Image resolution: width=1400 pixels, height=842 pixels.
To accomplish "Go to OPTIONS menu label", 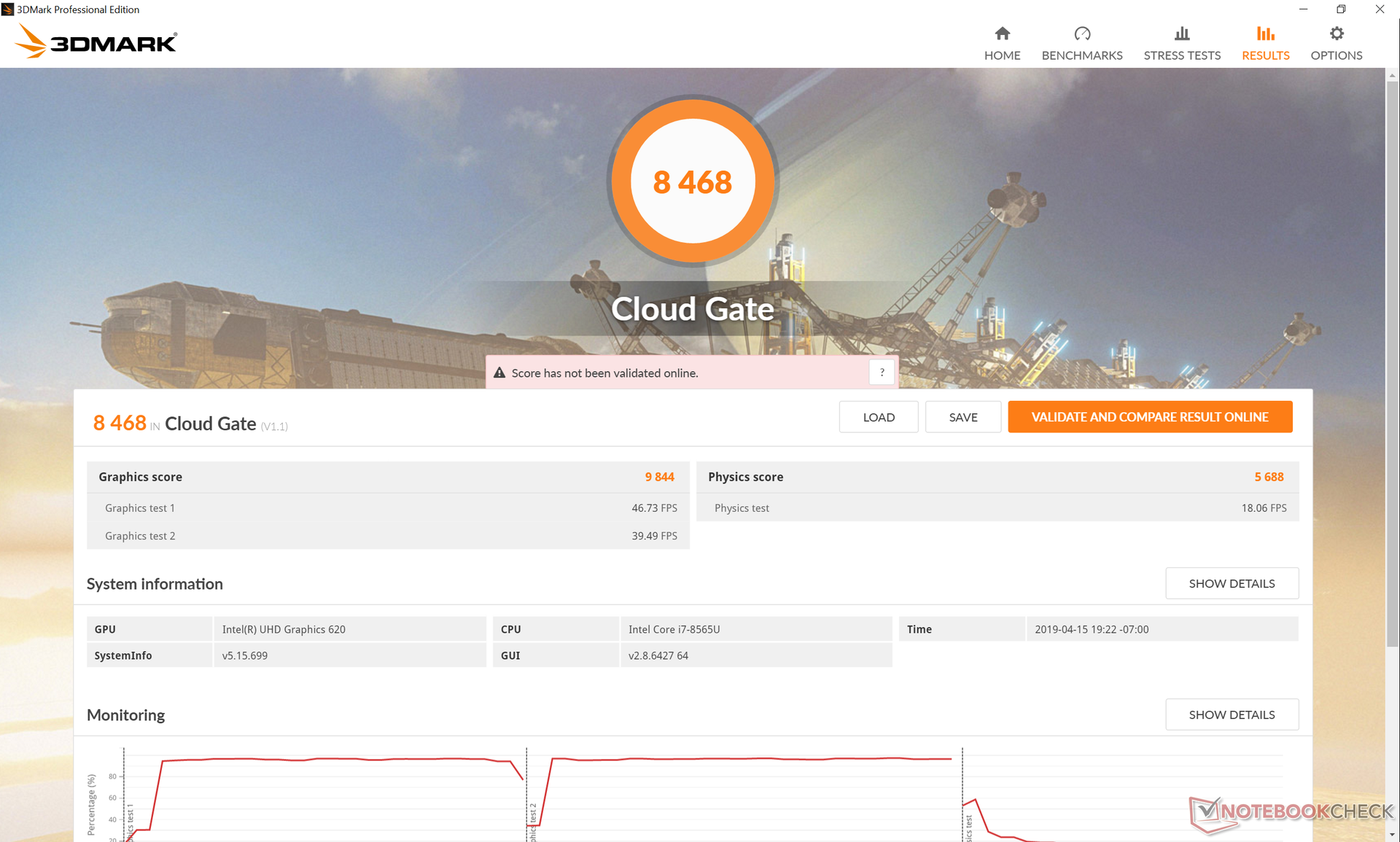I will 1336,55.
